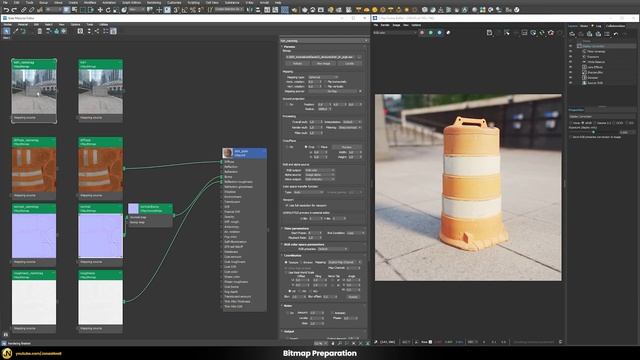Click the render teapot icon in frame buffer toolbar
The width and height of the screenshot is (640, 360).
click(x=551, y=33)
